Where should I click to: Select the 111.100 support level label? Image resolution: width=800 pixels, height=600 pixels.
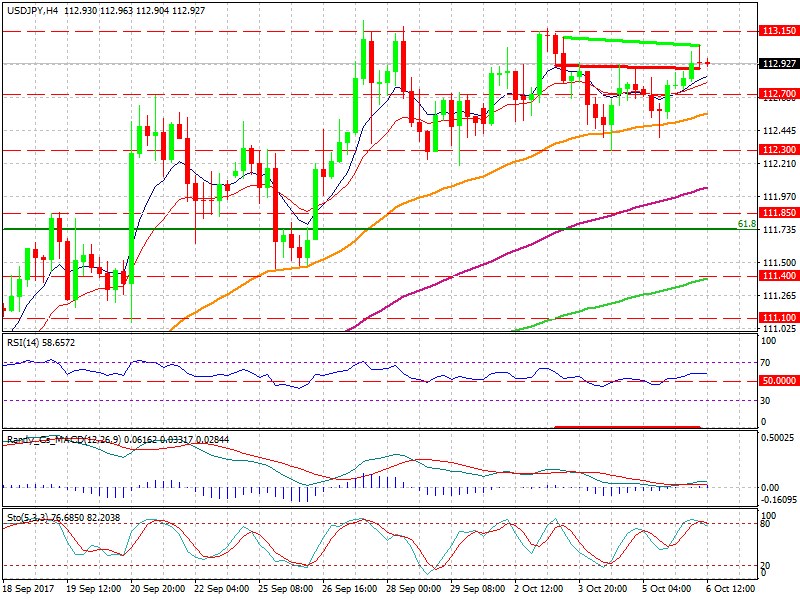coord(779,317)
